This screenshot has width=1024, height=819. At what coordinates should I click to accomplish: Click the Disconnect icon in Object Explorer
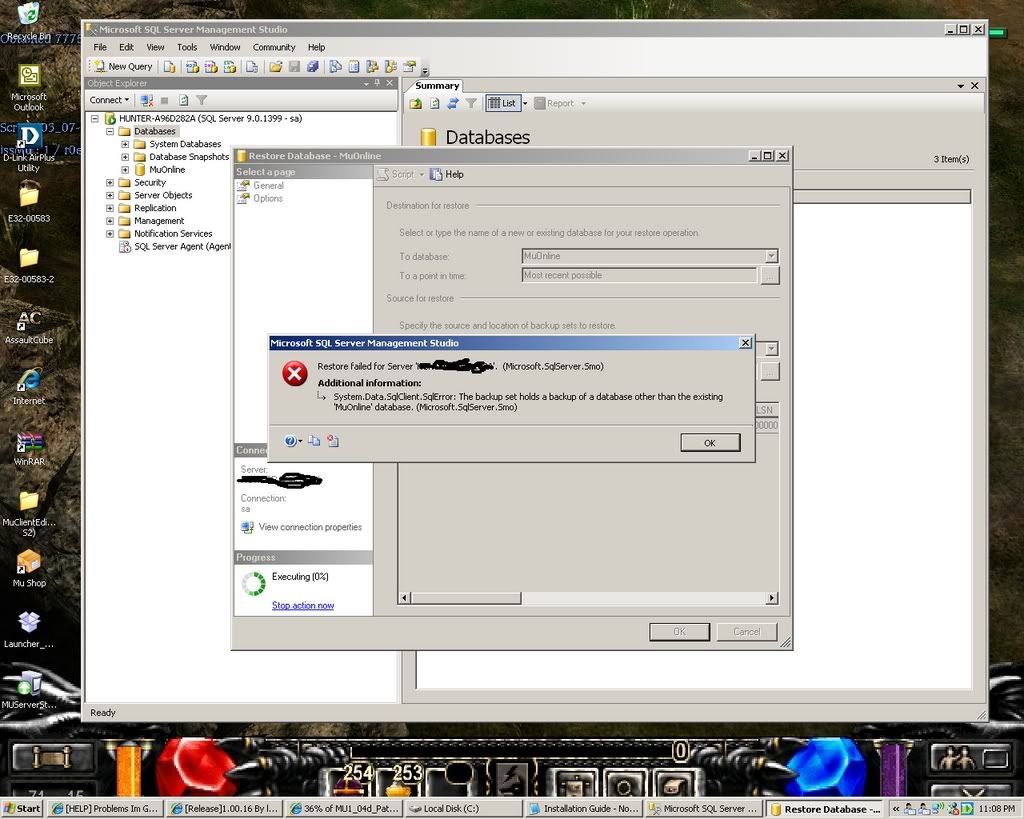pyautogui.click(x=147, y=100)
